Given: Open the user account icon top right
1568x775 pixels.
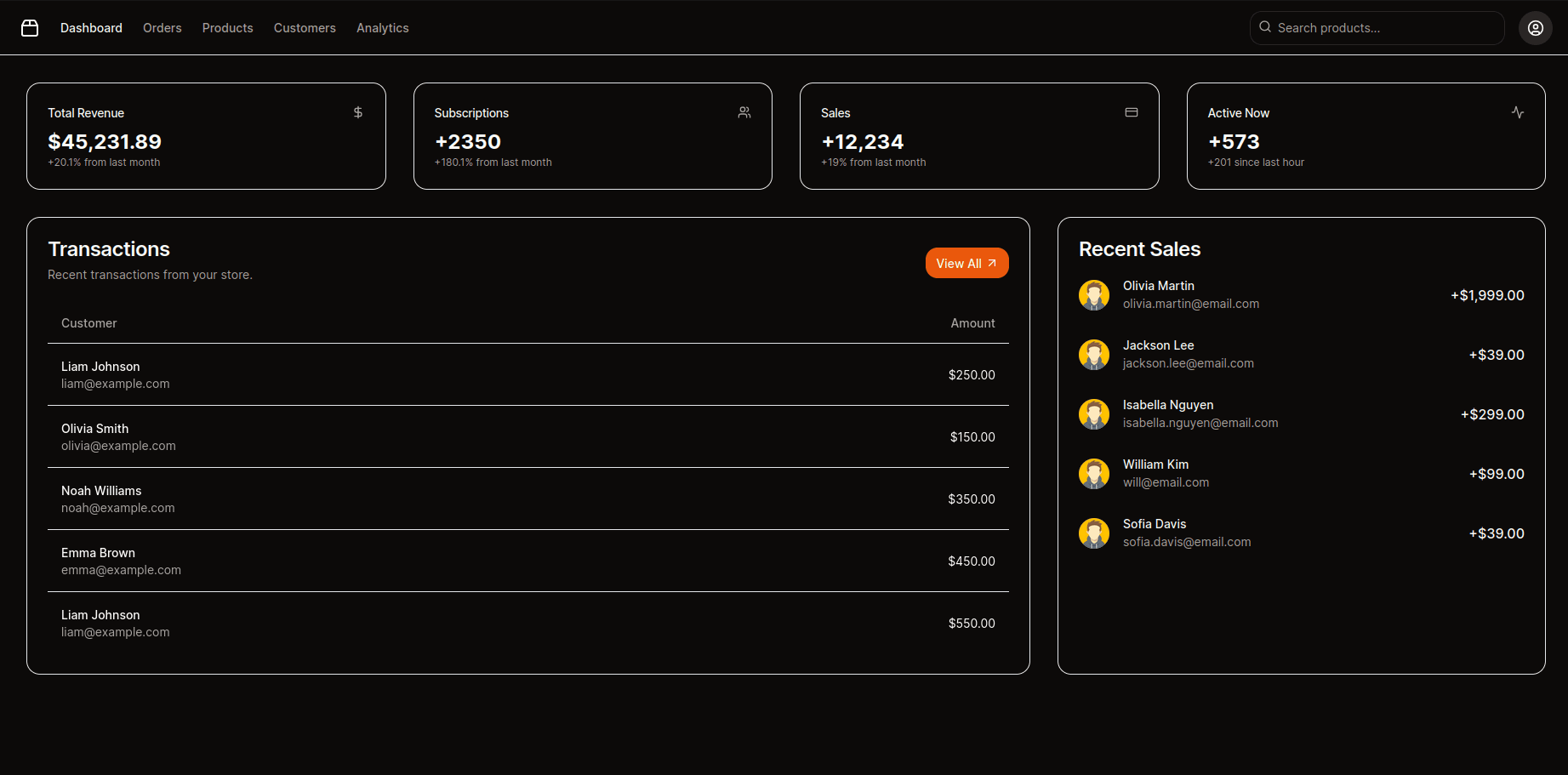Looking at the screenshot, I should tap(1536, 27).
